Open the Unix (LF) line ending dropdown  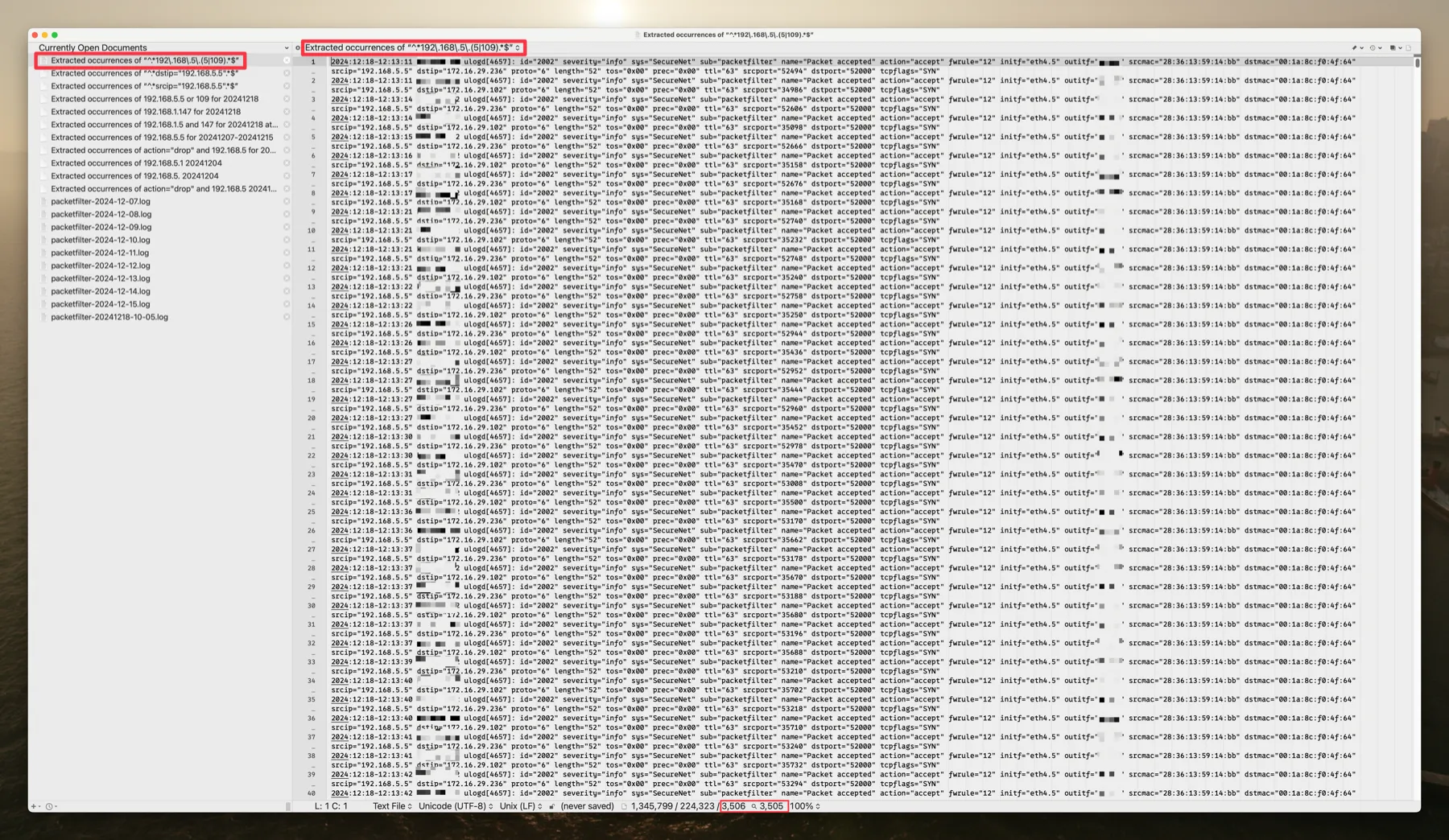(x=519, y=805)
